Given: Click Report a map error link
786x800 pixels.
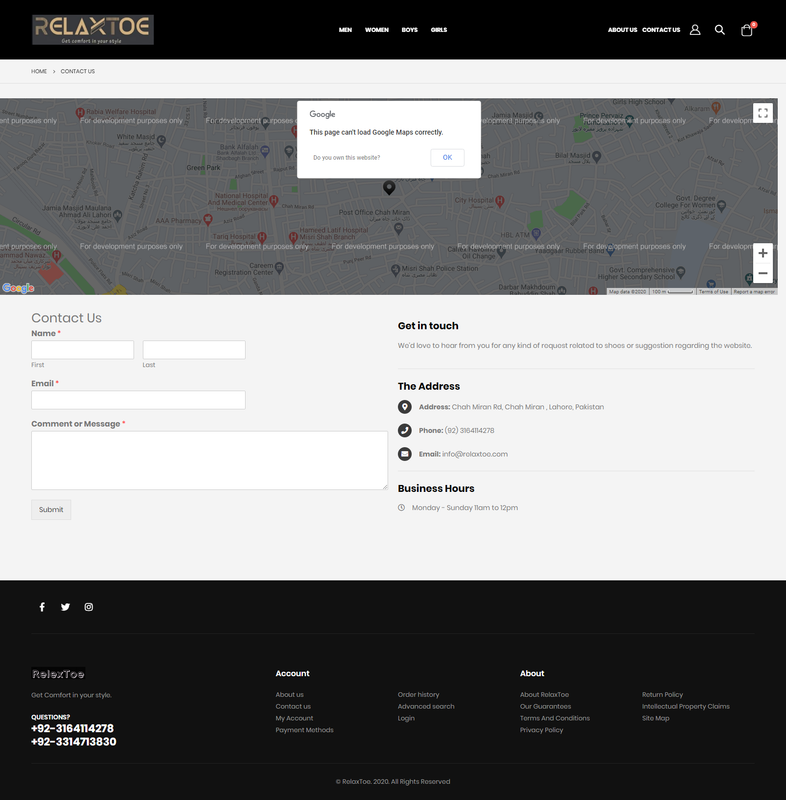Looking at the screenshot, I should (x=754, y=292).
